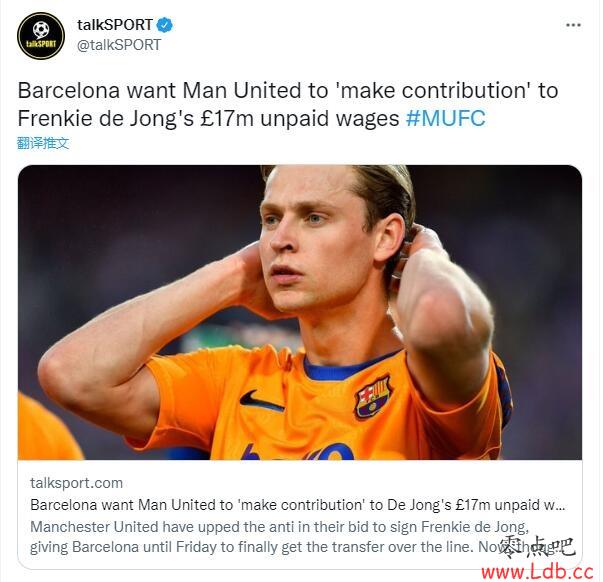This screenshot has height=582, width=603.
Task: Click the 零点吧 watermark logo
Action: tap(538, 547)
